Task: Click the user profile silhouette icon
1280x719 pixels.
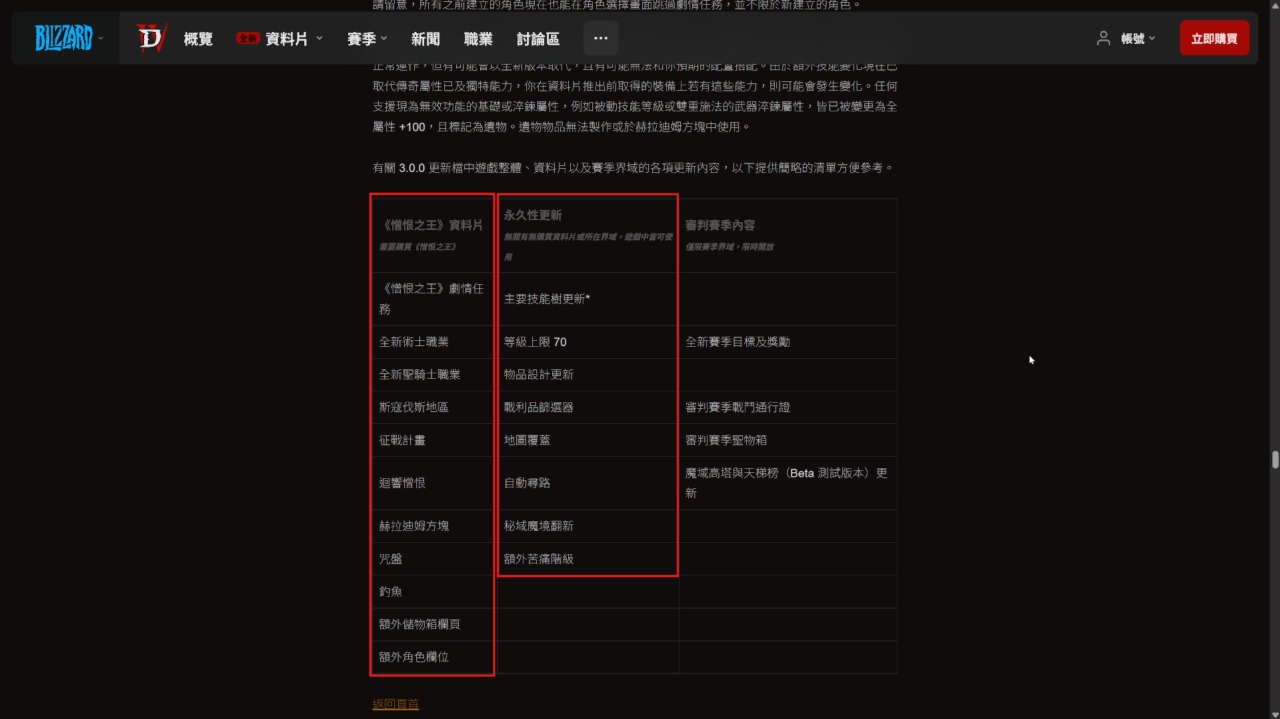Action: (x=1103, y=38)
